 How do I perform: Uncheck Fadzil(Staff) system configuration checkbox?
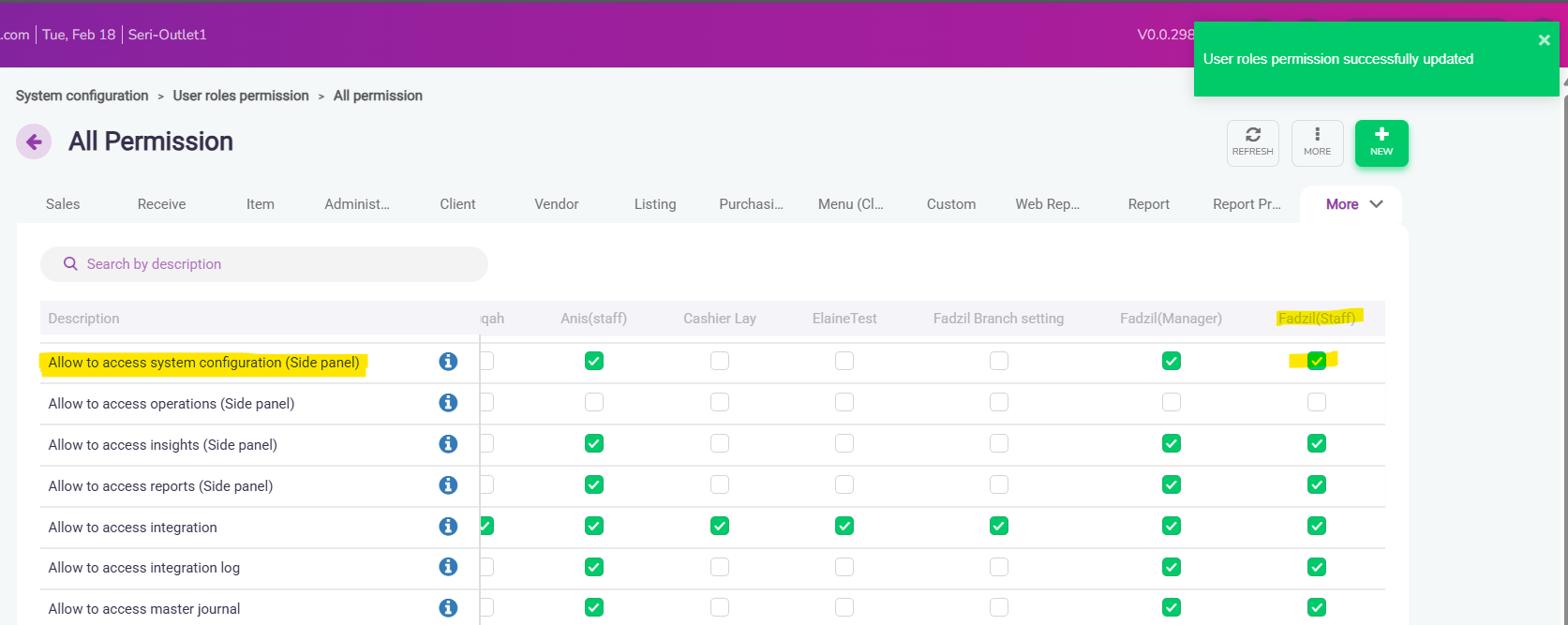[1316, 361]
